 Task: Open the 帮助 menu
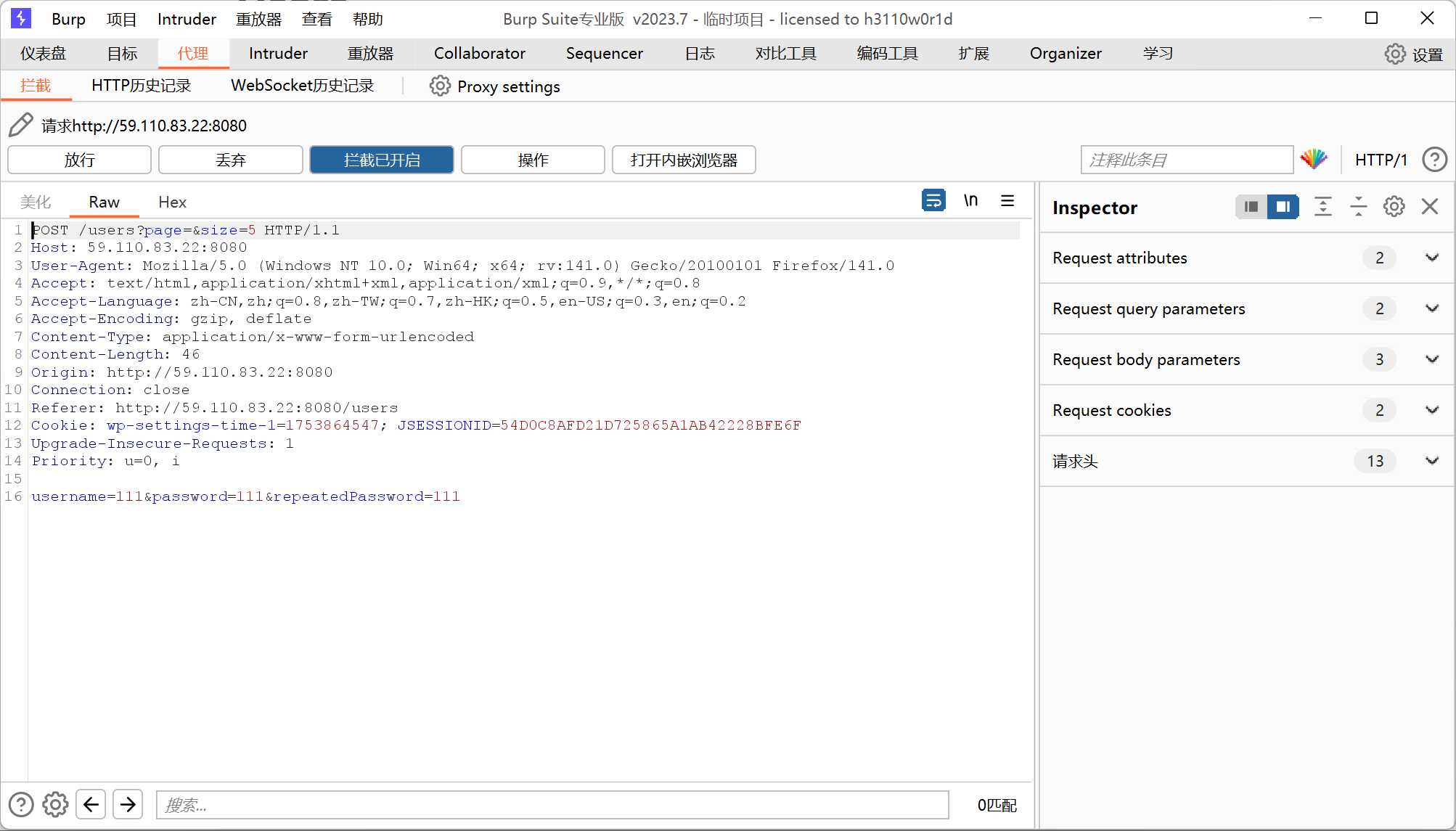[x=367, y=19]
